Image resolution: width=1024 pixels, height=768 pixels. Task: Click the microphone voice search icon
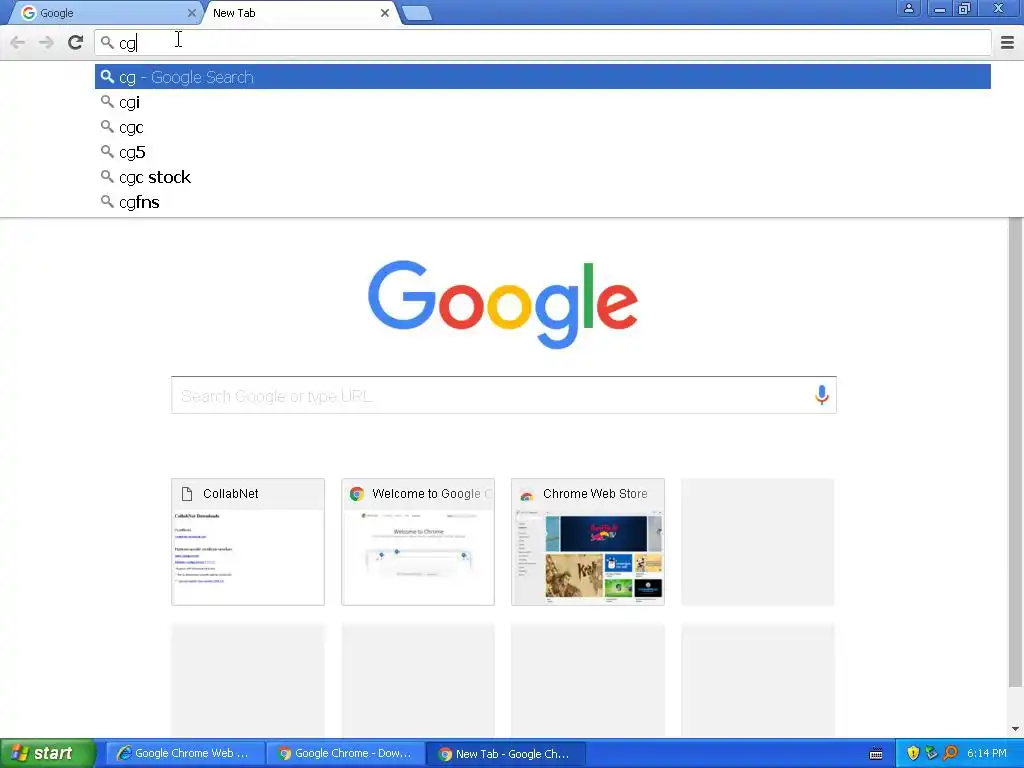822,395
